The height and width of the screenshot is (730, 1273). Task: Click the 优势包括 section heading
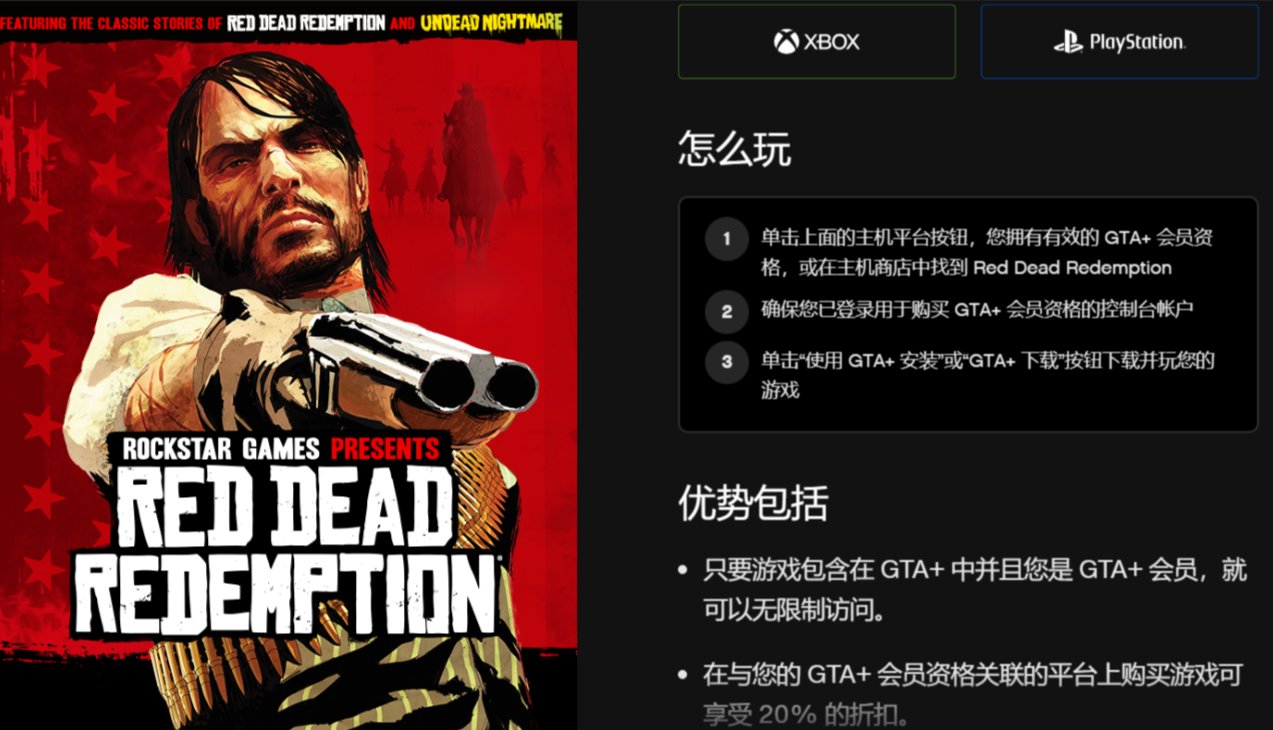tap(753, 503)
